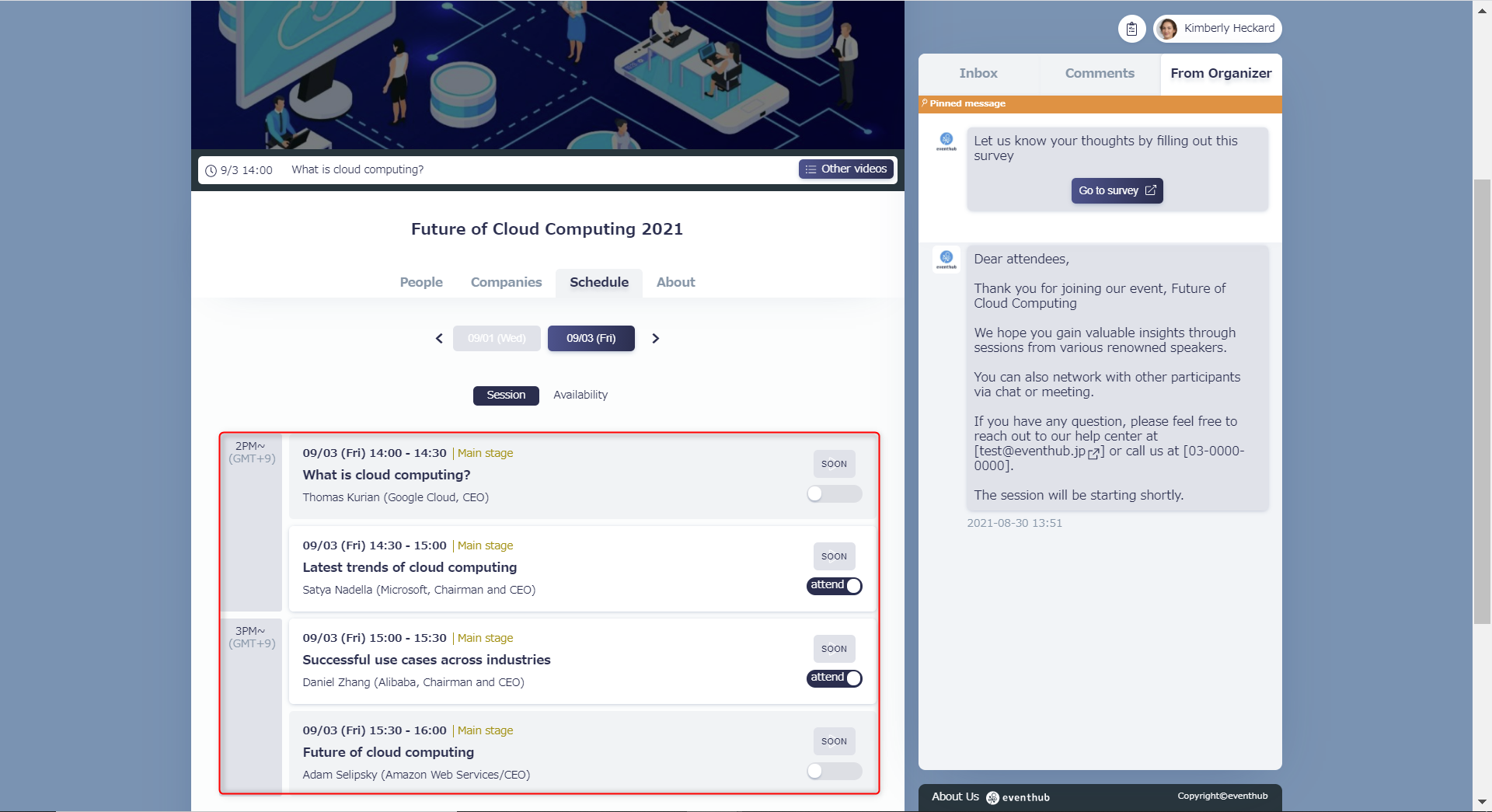Click the organizer avatar on pinned message
The height and width of the screenshot is (812, 1492).
[946, 141]
